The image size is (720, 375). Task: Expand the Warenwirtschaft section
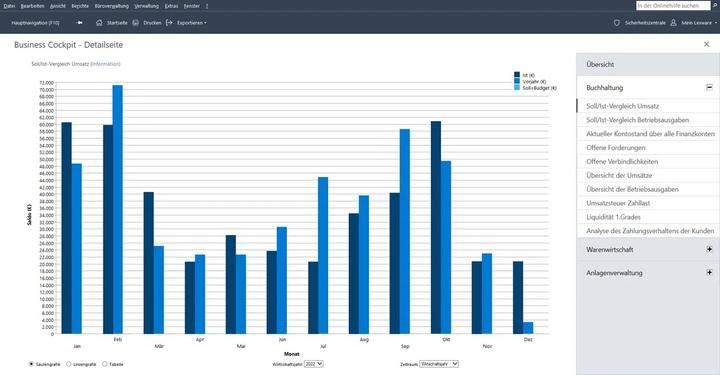pos(709,249)
